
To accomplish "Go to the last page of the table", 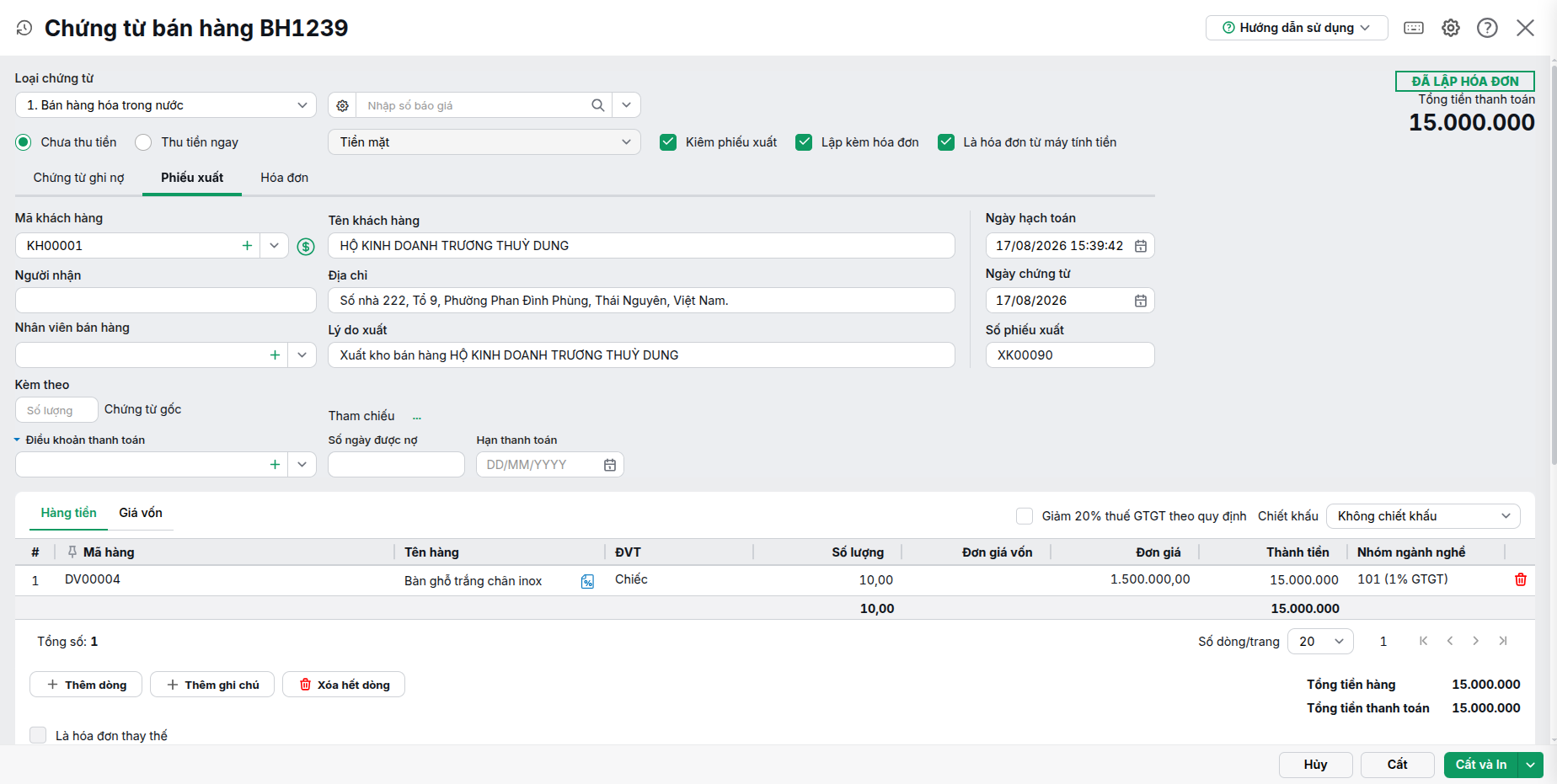I will [x=1503, y=641].
